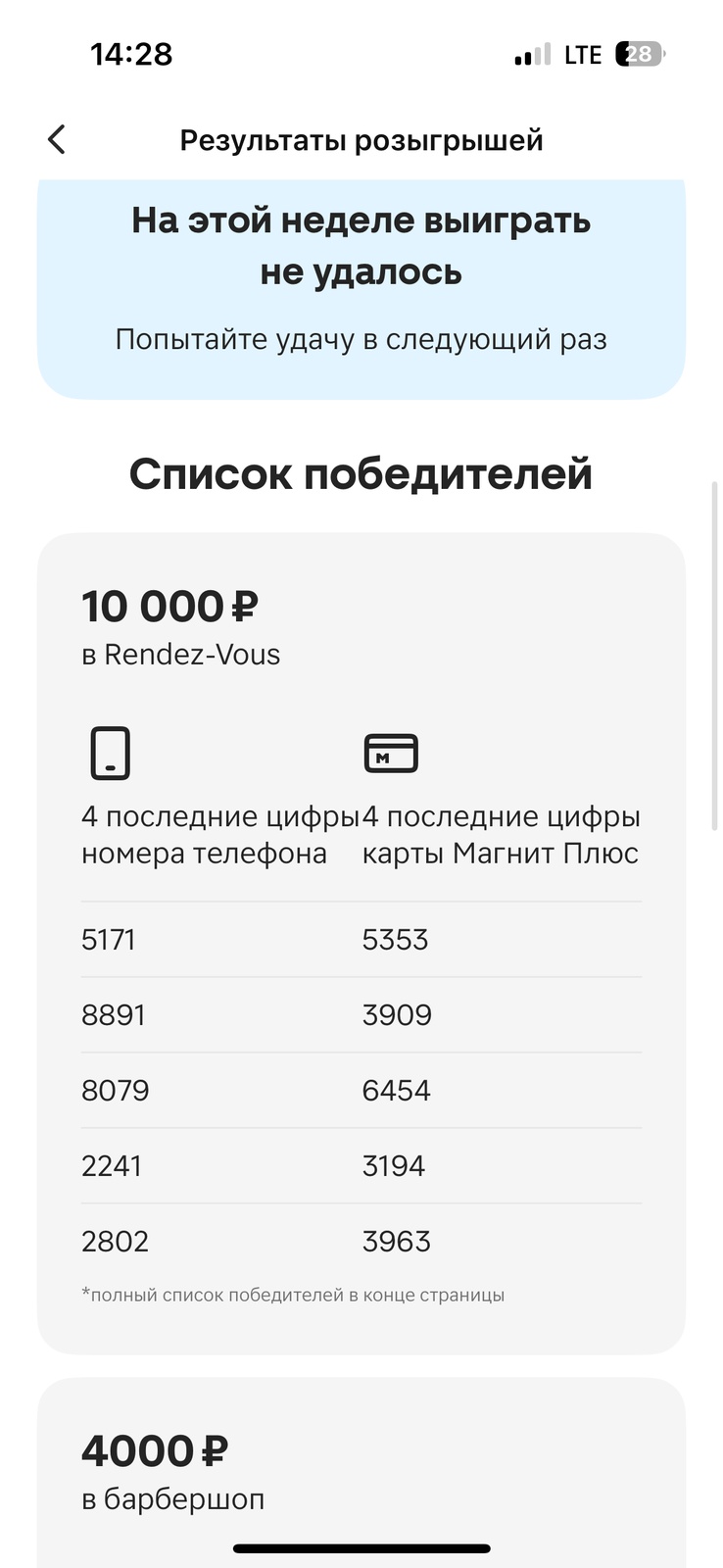Tap the "Результаты розыгрышей" page title
This screenshot has width=723, height=1568.
[361, 140]
